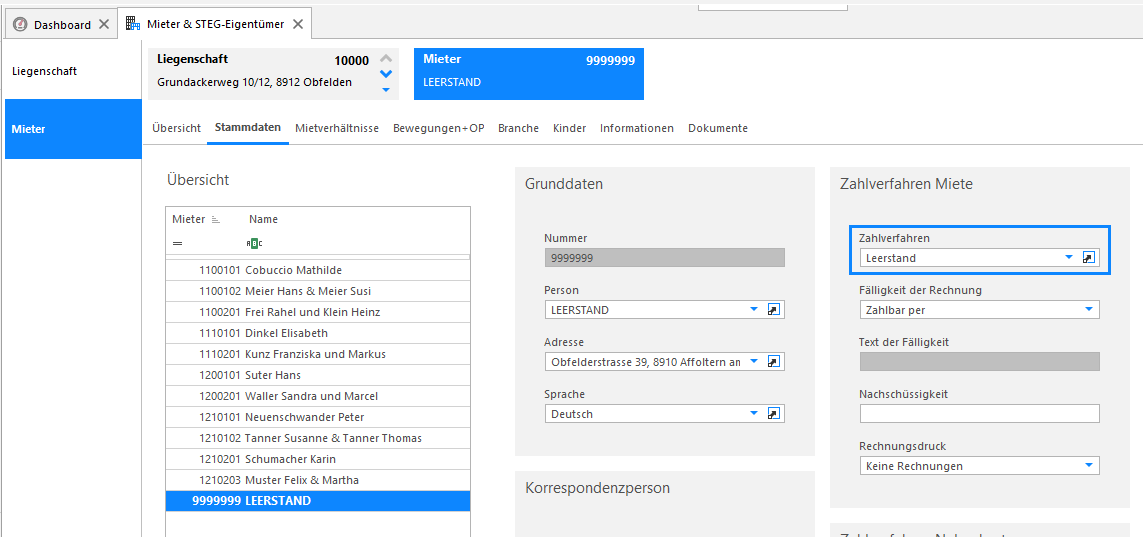Open linked record icon next to Adresse

pos(774,361)
